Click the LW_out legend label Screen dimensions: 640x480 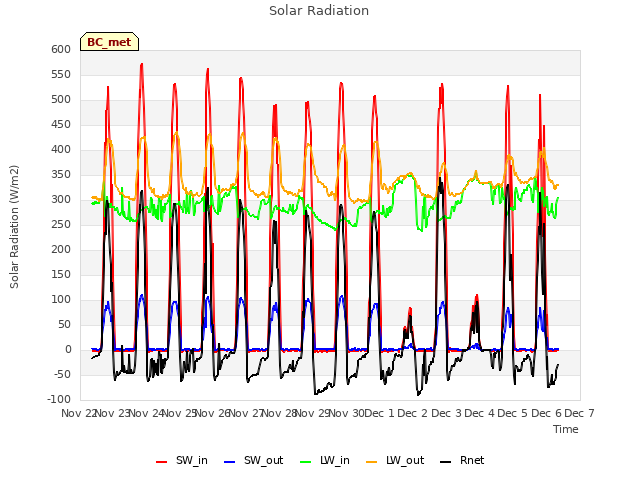405,460
